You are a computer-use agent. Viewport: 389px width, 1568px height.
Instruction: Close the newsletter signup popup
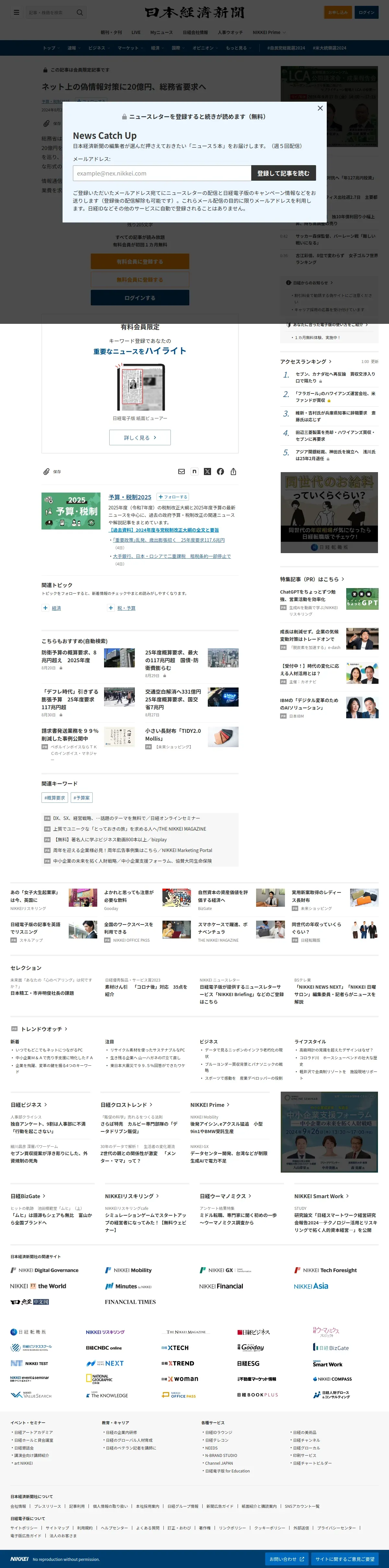click(x=320, y=108)
